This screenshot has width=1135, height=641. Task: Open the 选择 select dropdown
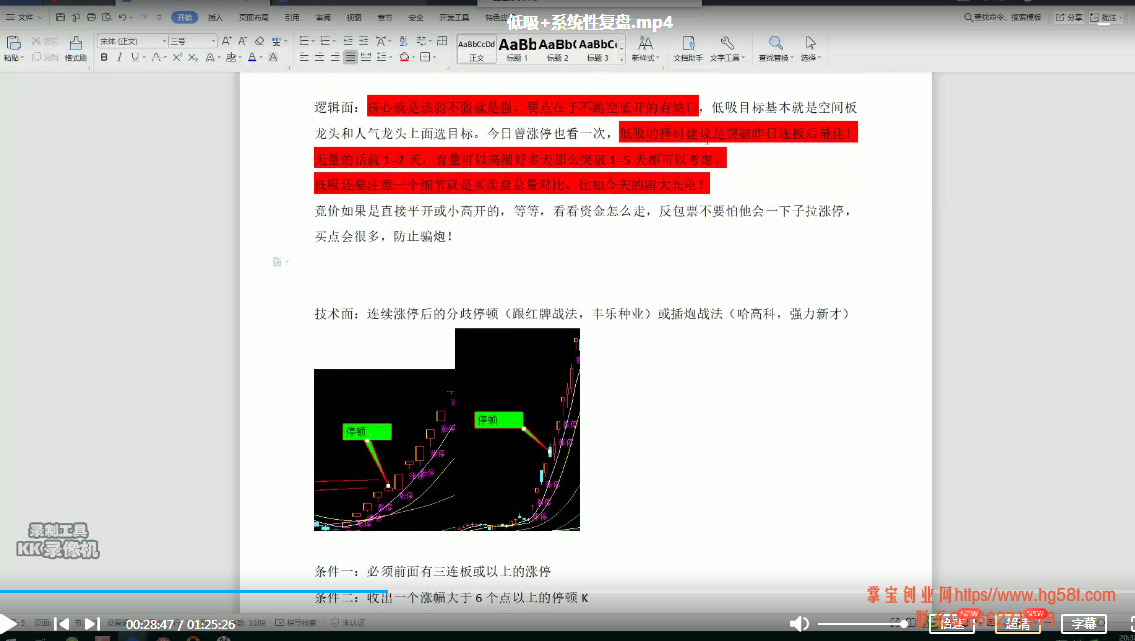[x=811, y=48]
